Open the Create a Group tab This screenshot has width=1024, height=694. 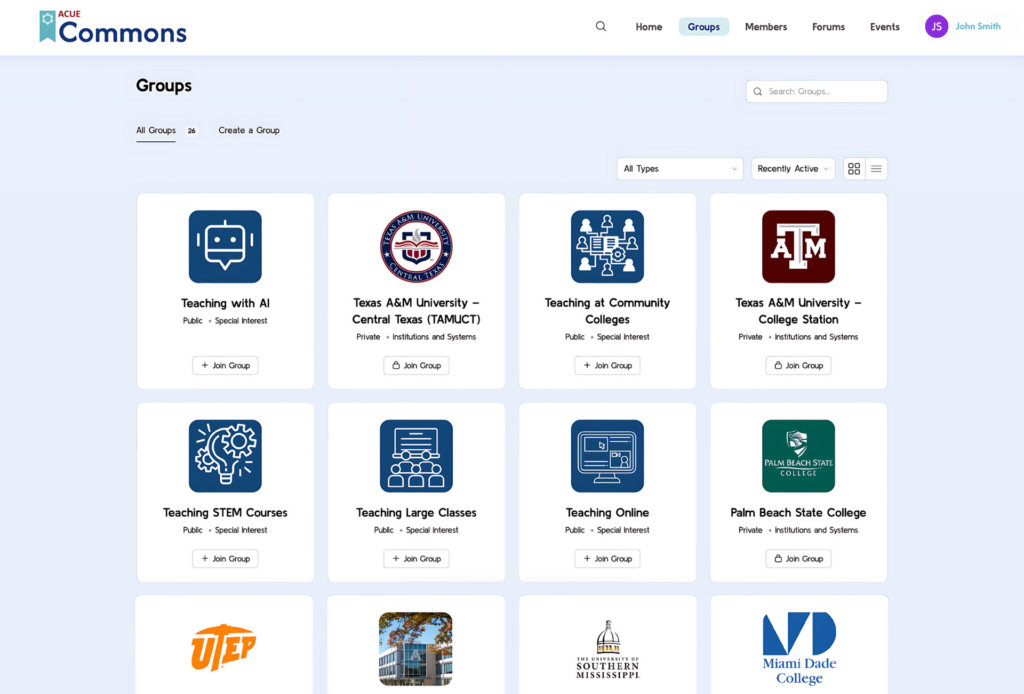(x=249, y=131)
